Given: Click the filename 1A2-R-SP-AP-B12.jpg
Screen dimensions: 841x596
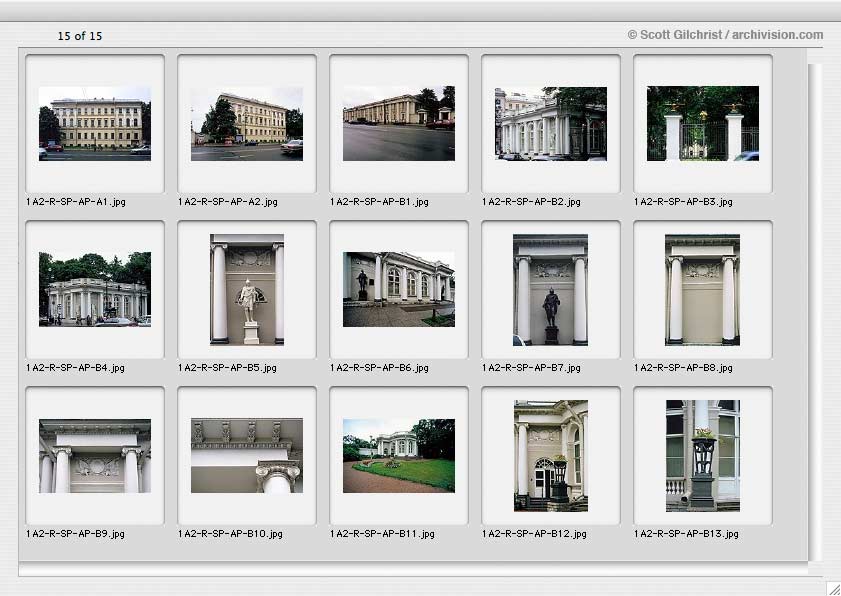Looking at the screenshot, I should click(x=534, y=534).
